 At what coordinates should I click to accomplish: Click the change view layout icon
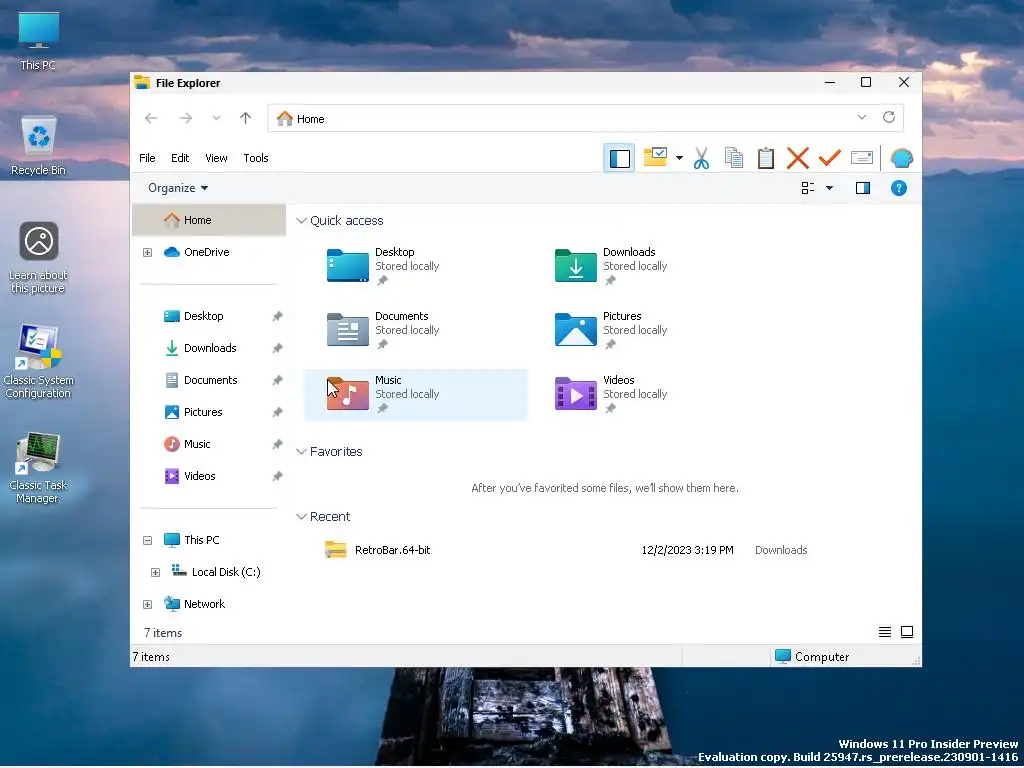[808, 188]
